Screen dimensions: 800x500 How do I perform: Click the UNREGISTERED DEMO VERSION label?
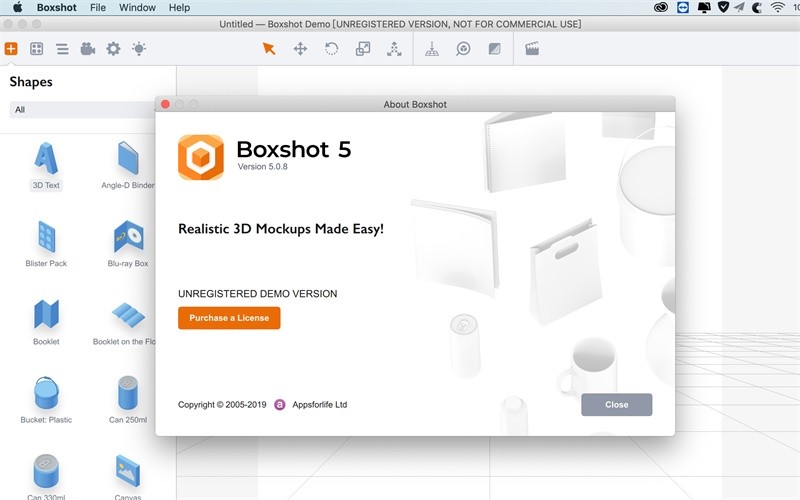tap(258, 294)
